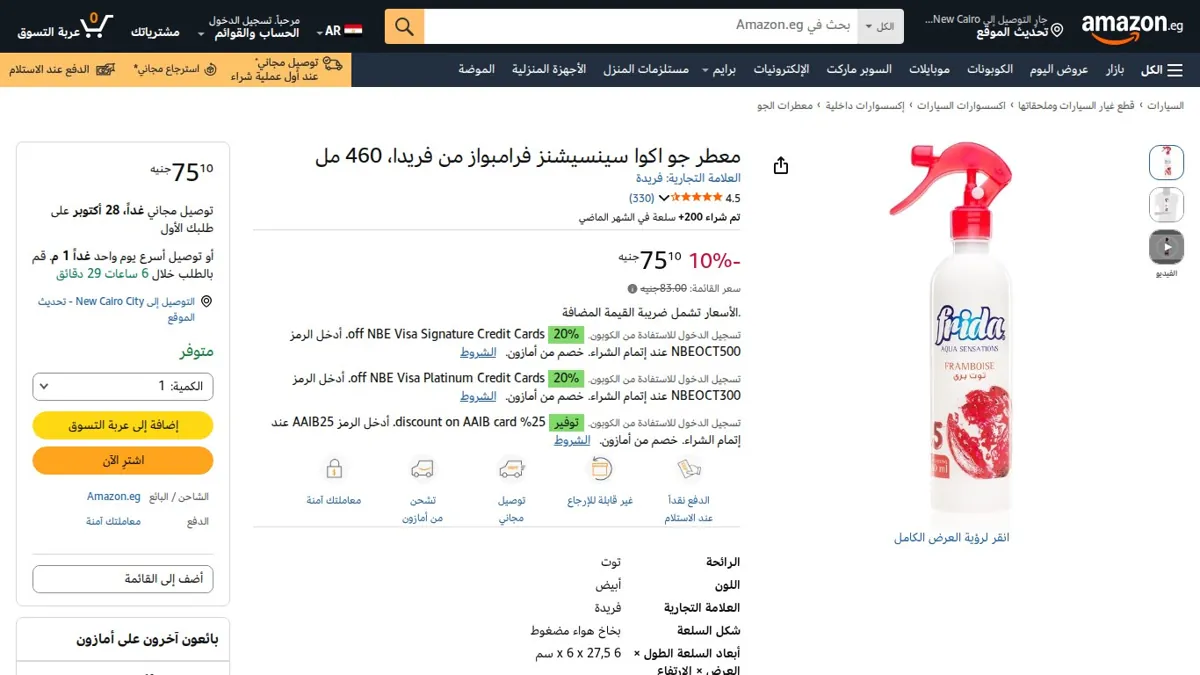Click free delivery truck icon in nav bar
Image resolution: width=1200 pixels, height=675 pixels.
[332, 64]
